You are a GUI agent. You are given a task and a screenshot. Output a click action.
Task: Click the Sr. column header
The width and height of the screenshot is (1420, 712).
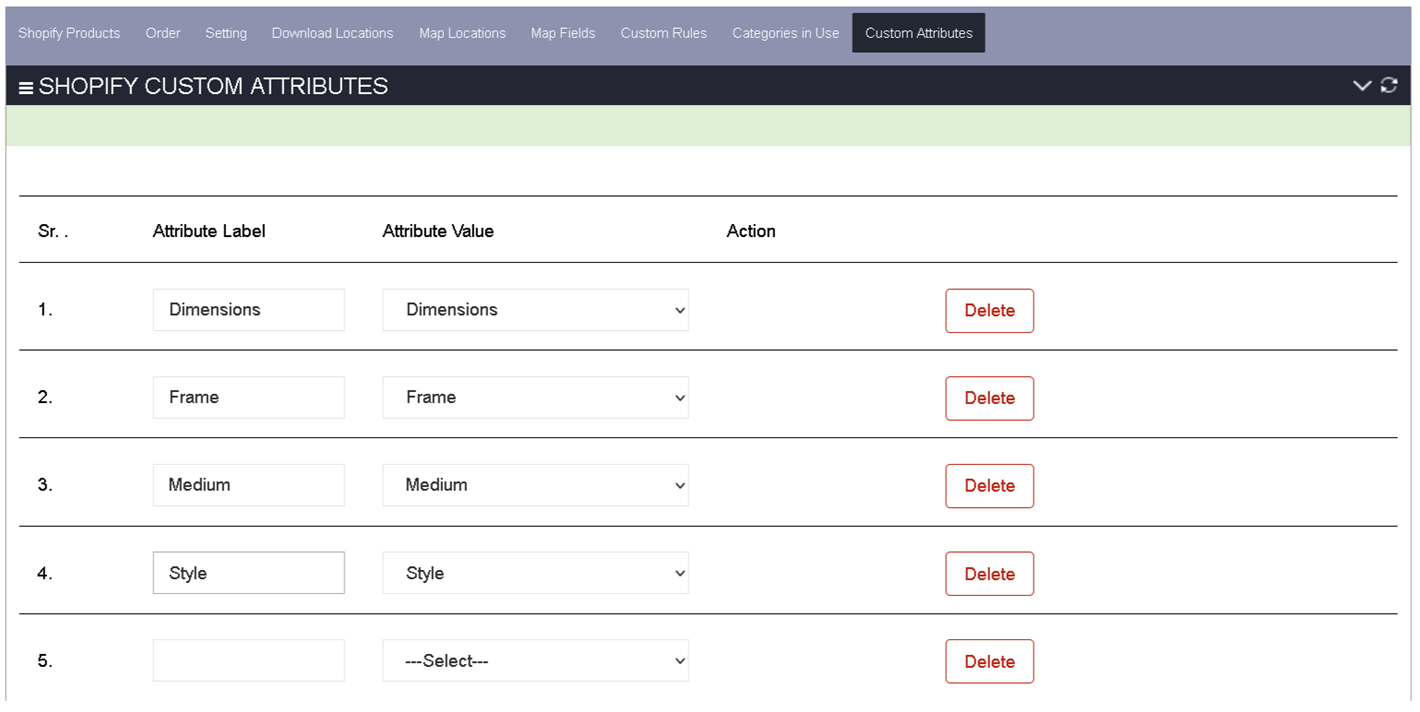53,231
